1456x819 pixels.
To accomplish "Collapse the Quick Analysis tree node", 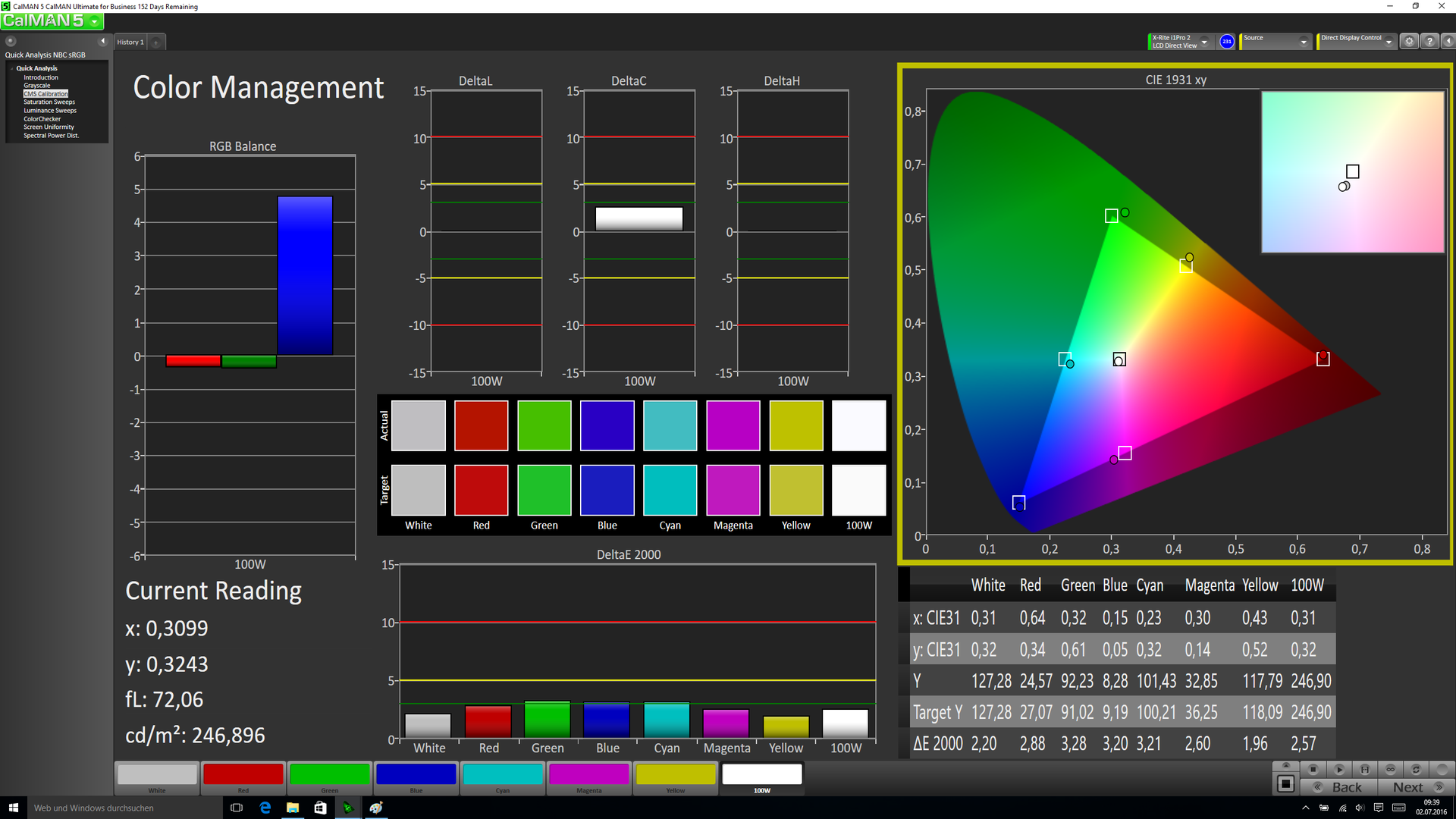I will (11, 68).
